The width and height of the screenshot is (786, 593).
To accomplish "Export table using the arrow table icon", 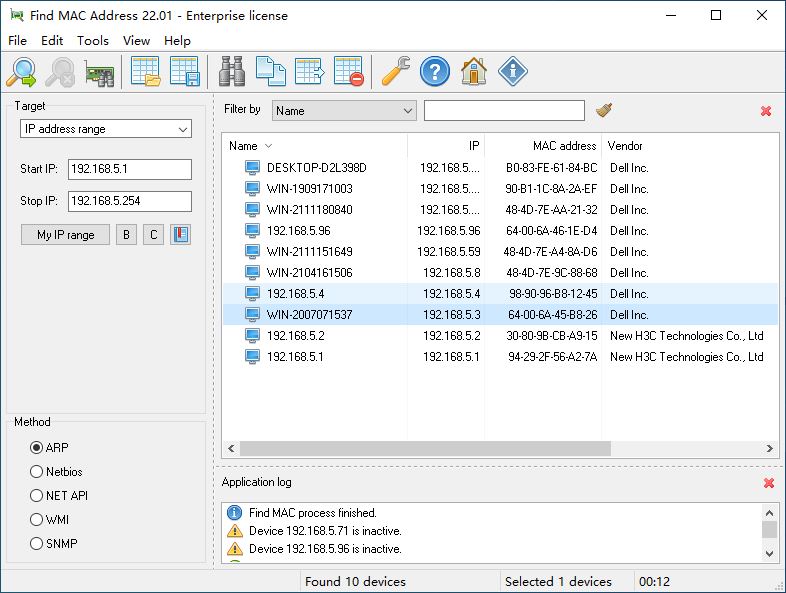I will 310,72.
